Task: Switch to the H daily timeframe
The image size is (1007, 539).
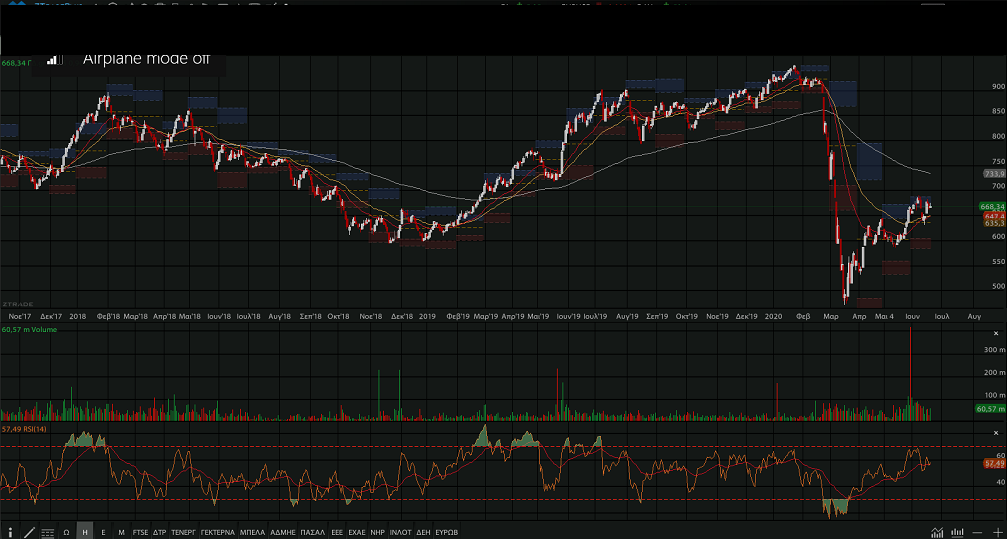Action: click(x=85, y=532)
